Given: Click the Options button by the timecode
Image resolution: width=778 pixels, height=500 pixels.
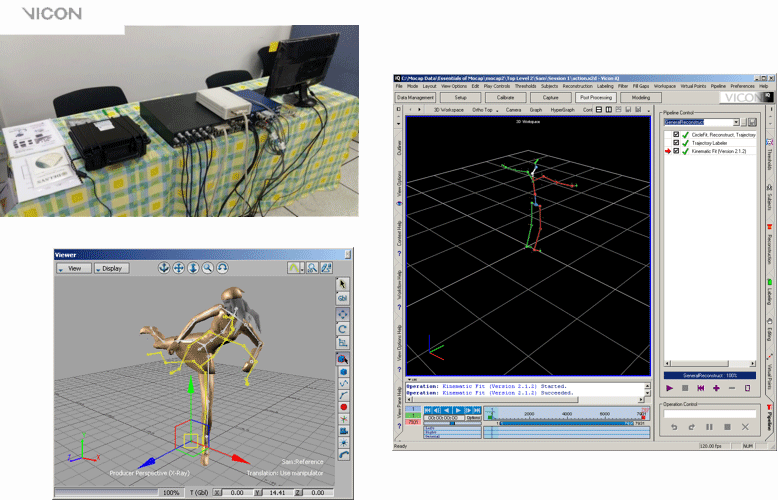Looking at the screenshot, I should tap(473, 417).
